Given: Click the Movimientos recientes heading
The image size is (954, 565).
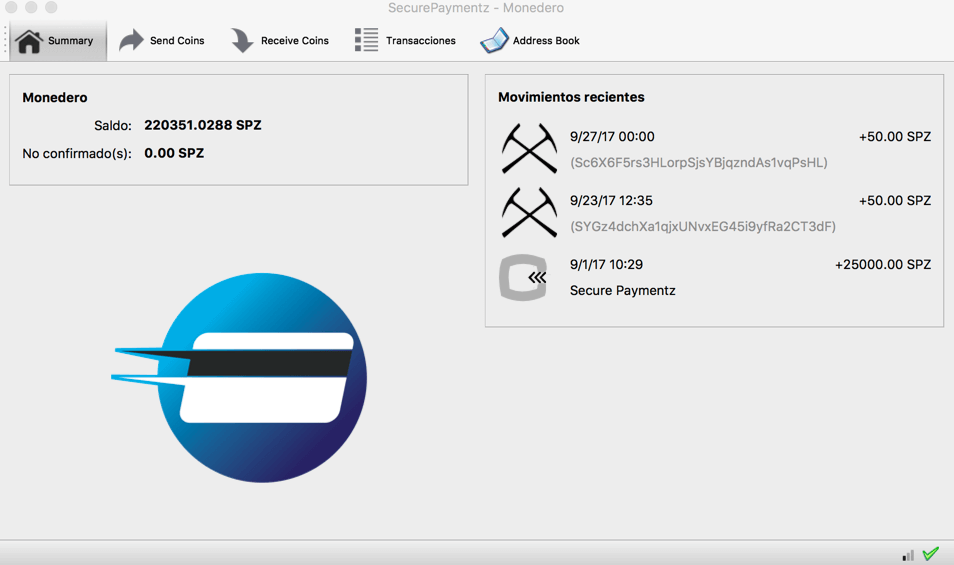Looking at the screenshot, I should [571, 98].
